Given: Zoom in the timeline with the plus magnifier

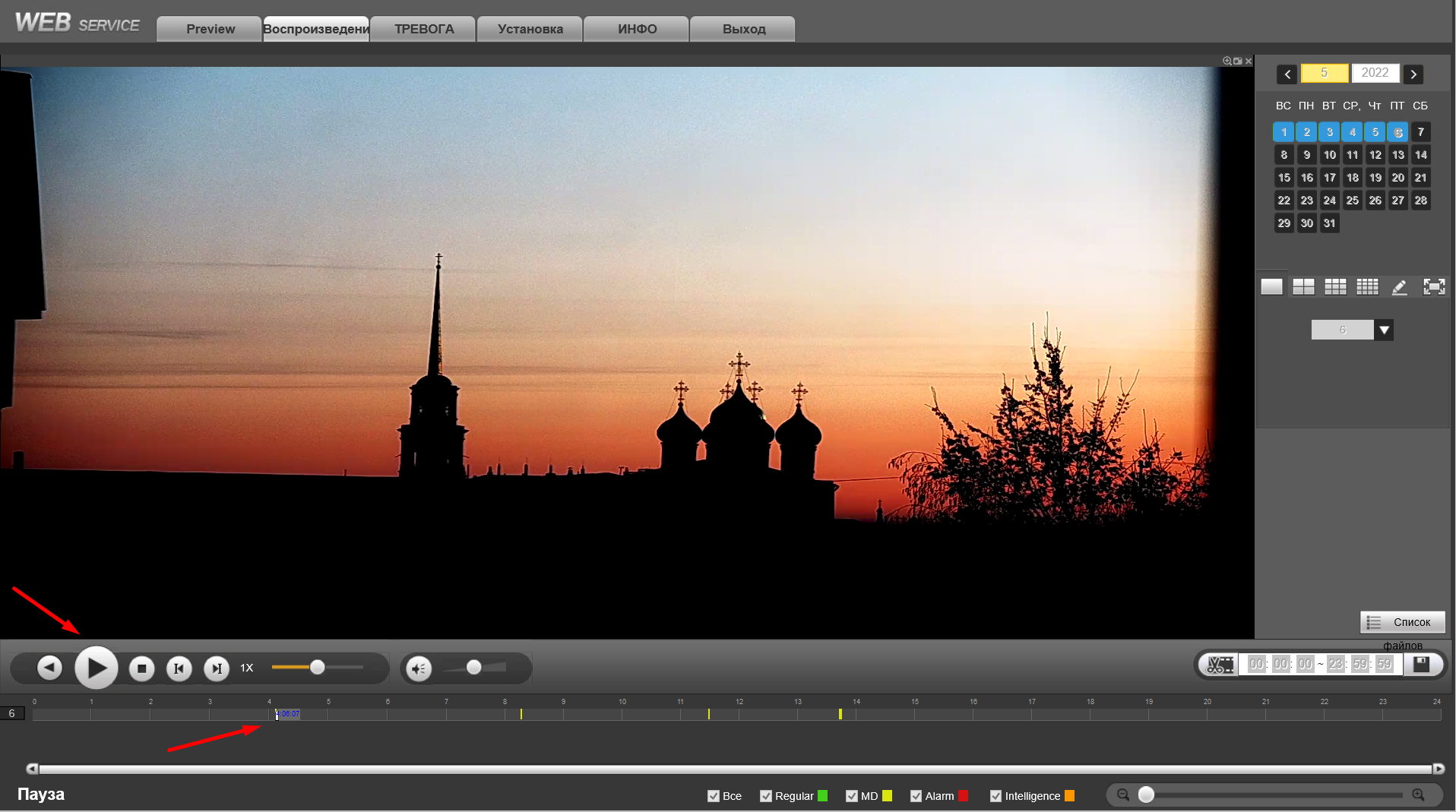Looking at the screenshot, I should point(1418,795).
